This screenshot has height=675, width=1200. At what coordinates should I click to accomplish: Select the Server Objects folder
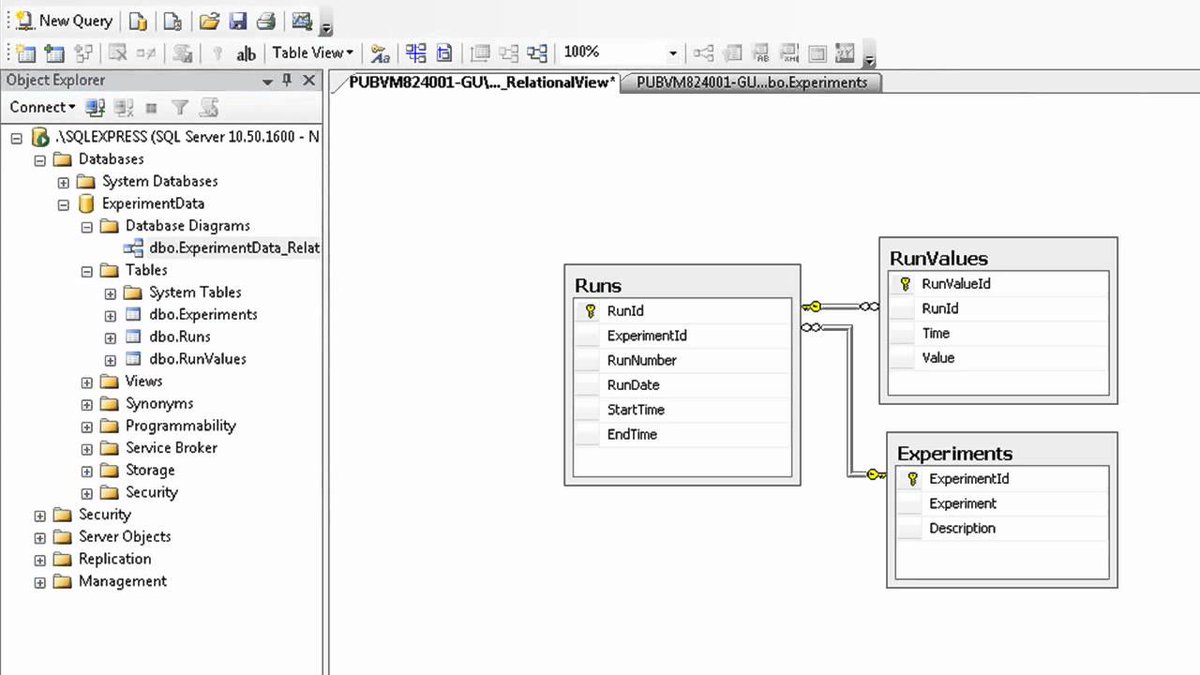coord(125,537)
